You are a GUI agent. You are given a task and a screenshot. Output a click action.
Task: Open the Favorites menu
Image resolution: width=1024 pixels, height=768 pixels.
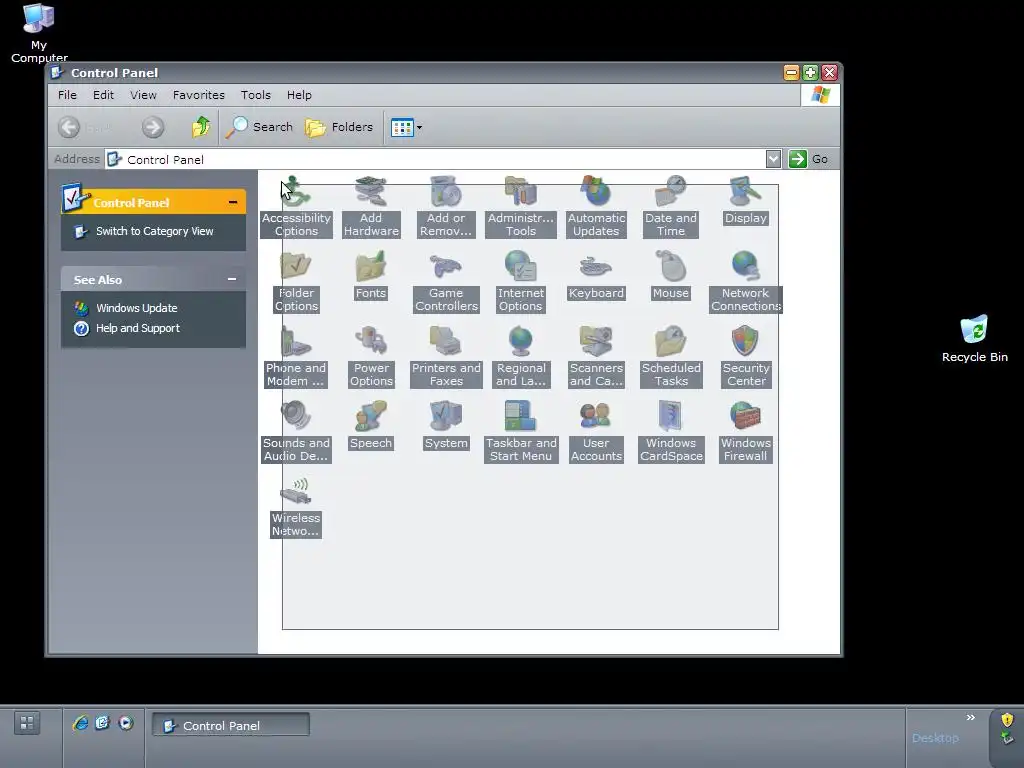pos(199,95)
